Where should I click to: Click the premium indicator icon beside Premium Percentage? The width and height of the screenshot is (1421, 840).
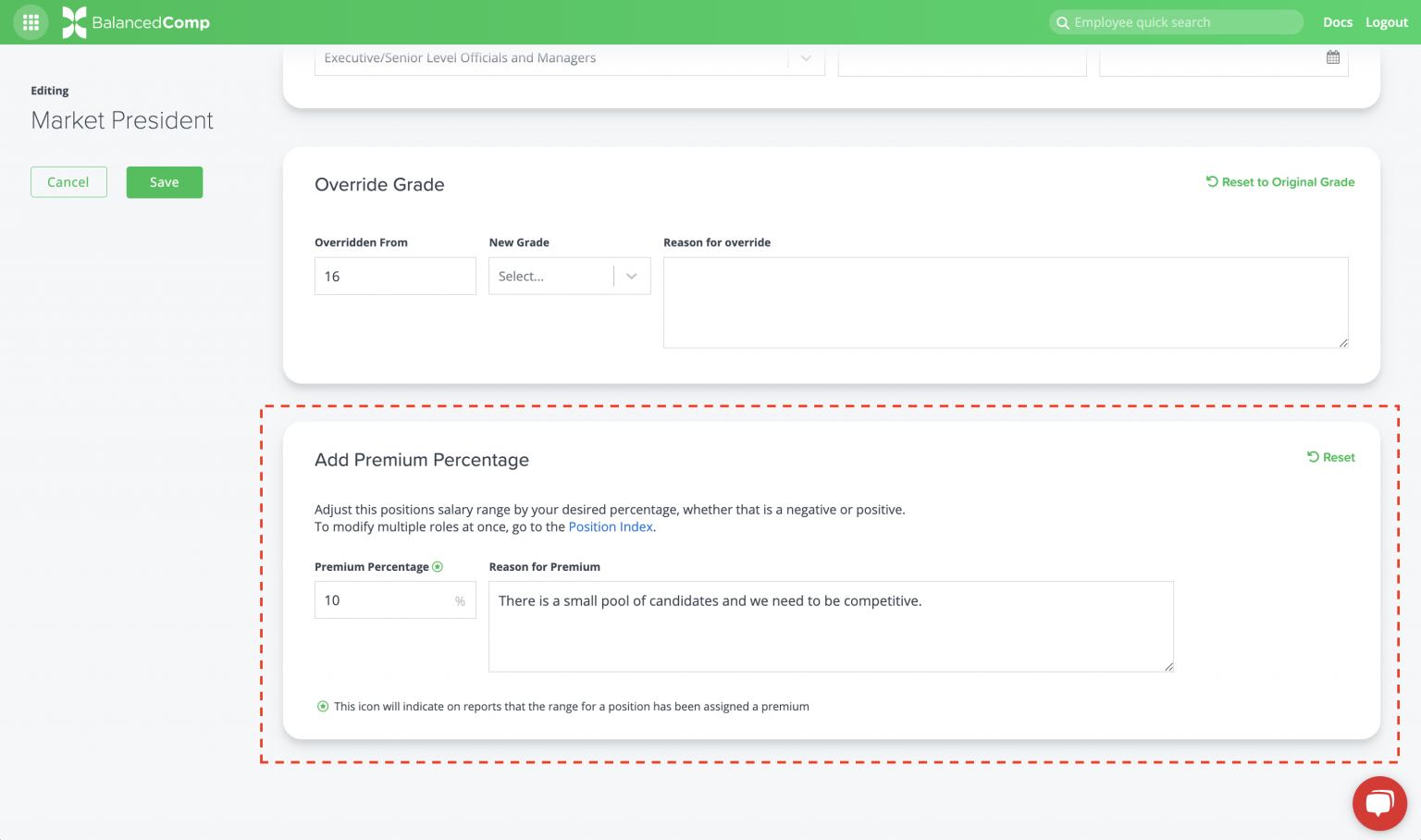[438, 567]
